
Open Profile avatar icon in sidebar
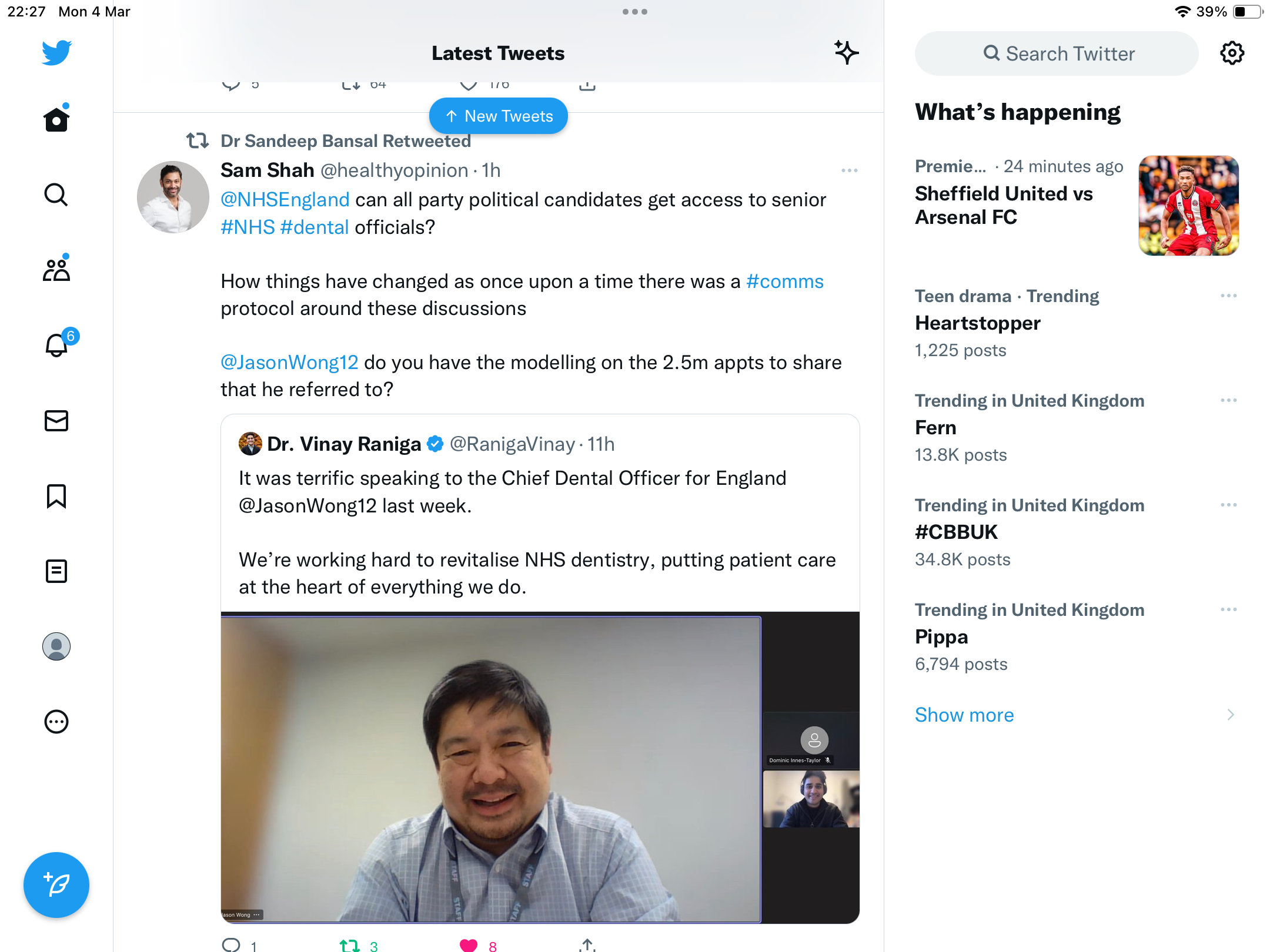[x=56, y=646]
